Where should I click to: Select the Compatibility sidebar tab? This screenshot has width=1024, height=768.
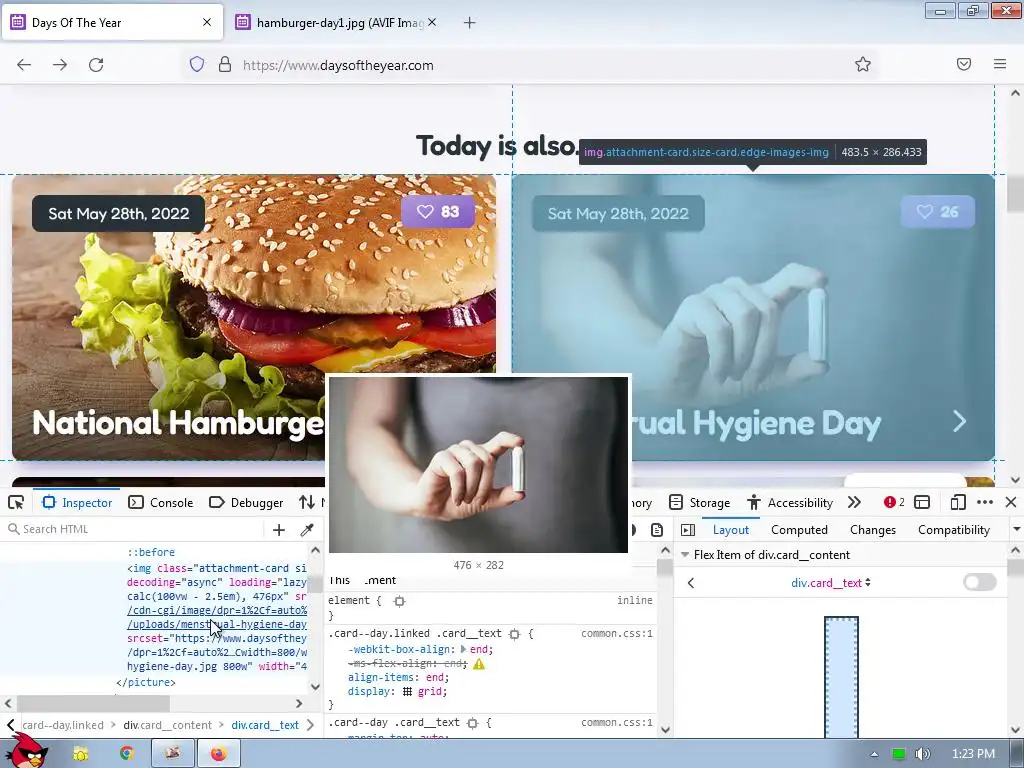(954, 530)
